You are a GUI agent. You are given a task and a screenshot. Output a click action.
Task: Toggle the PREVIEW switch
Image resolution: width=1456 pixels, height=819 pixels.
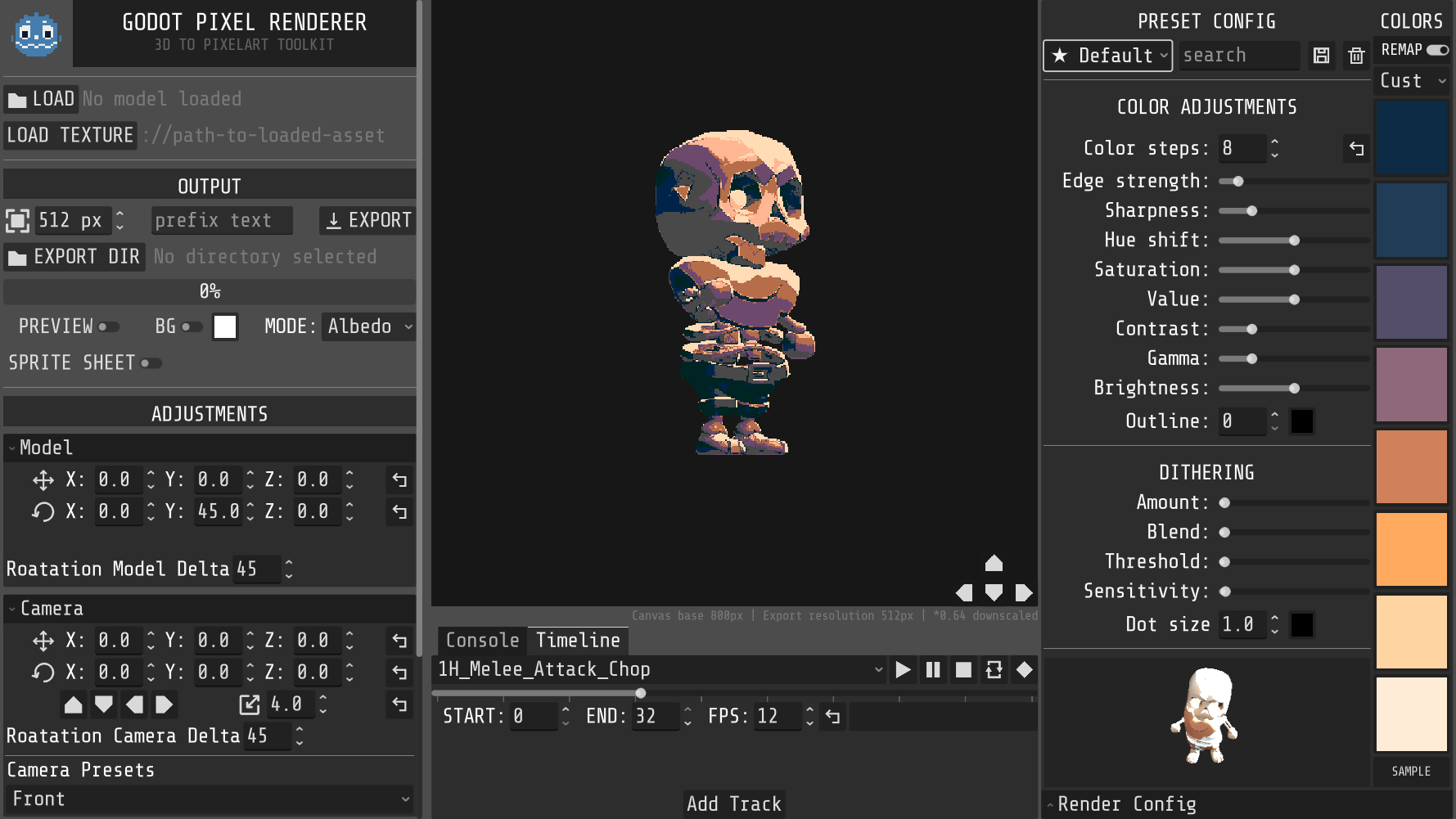(109, 327)
